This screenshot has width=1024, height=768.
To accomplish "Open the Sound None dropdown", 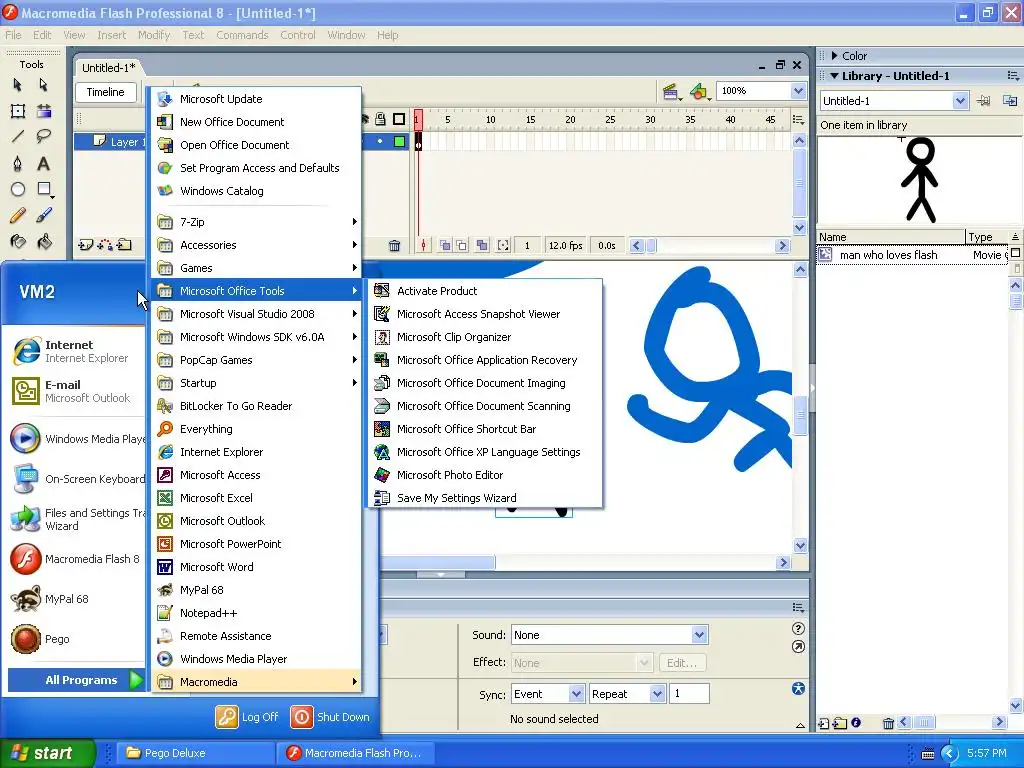I will 699,635.
